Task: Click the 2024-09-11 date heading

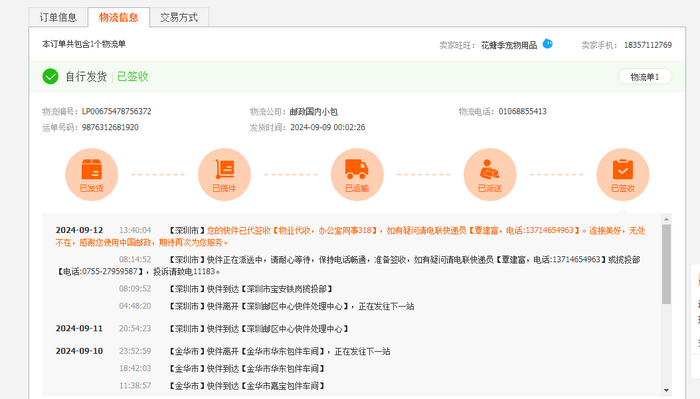Action: [79, 328]
